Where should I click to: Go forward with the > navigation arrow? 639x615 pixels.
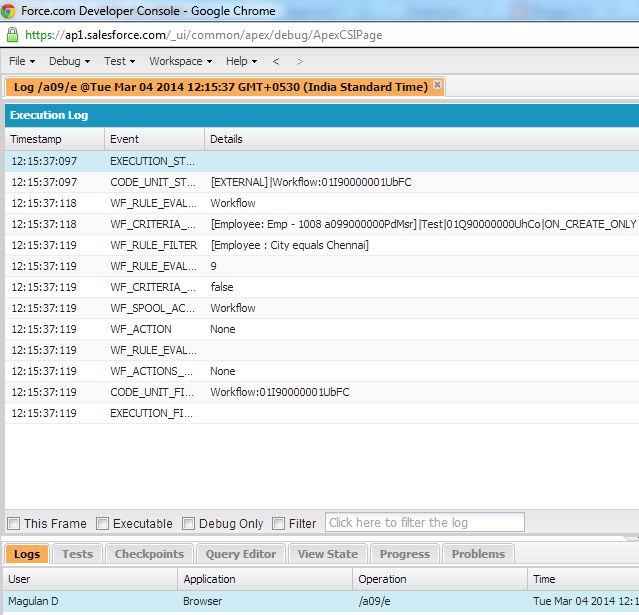click(x=300, y=62)
